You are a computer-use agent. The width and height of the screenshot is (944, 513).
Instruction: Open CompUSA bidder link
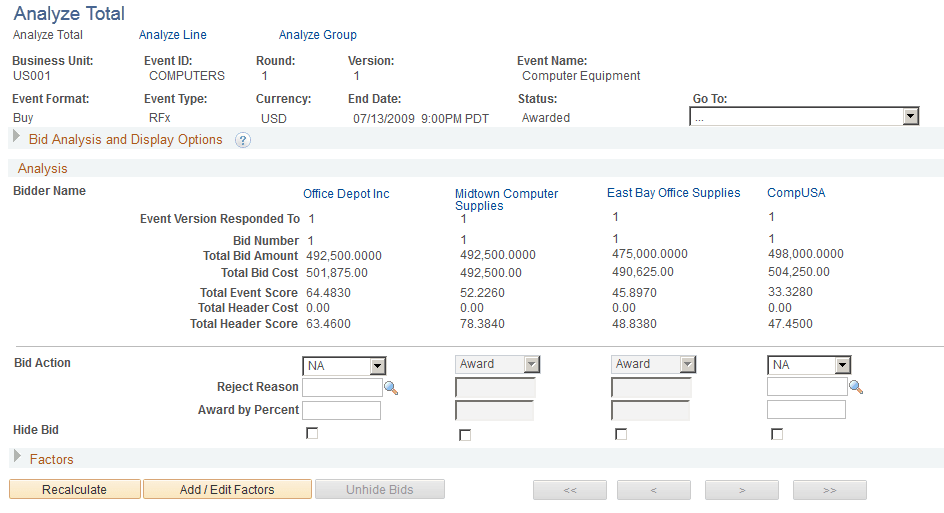pos(796,193)
